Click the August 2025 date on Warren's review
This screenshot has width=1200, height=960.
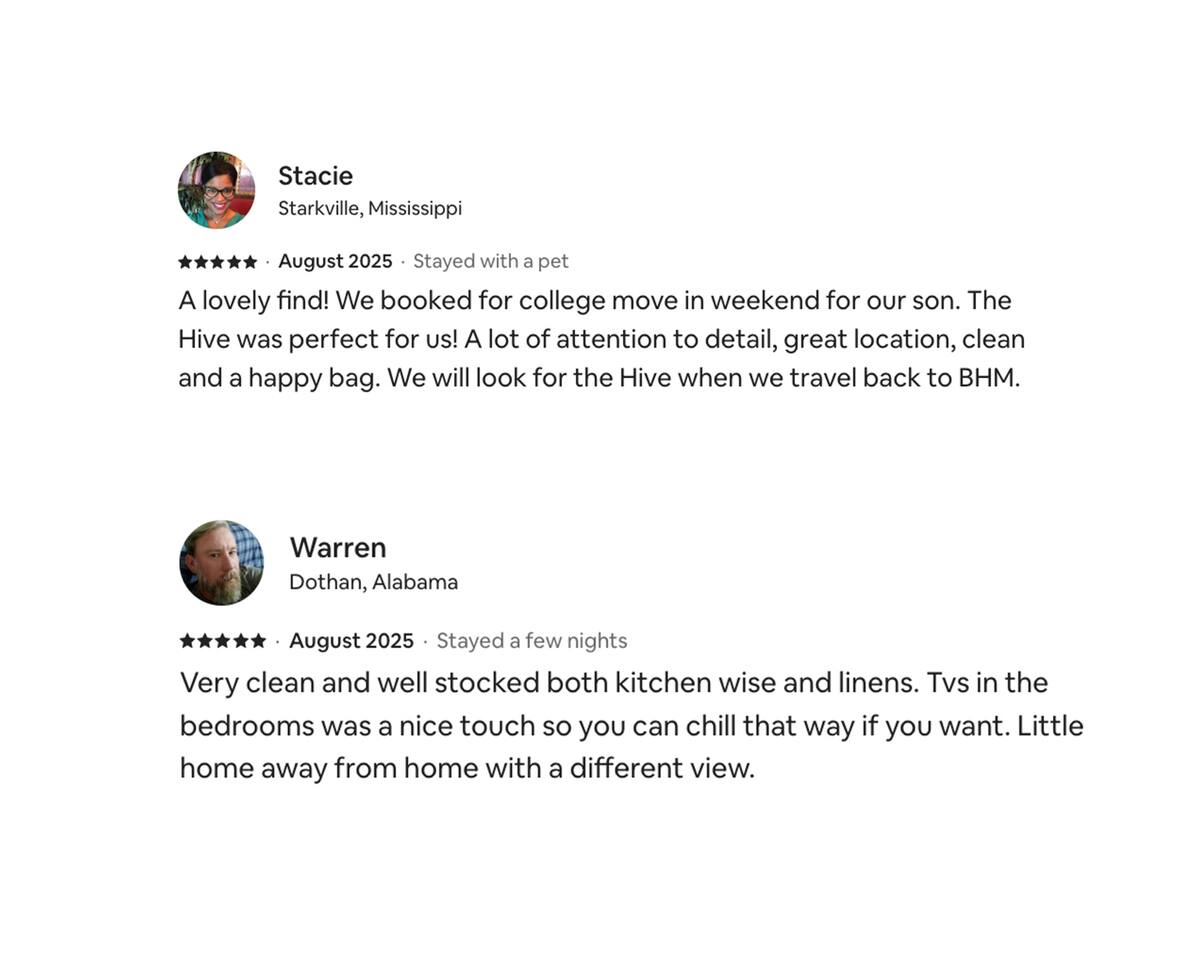[x=351, y=641]
